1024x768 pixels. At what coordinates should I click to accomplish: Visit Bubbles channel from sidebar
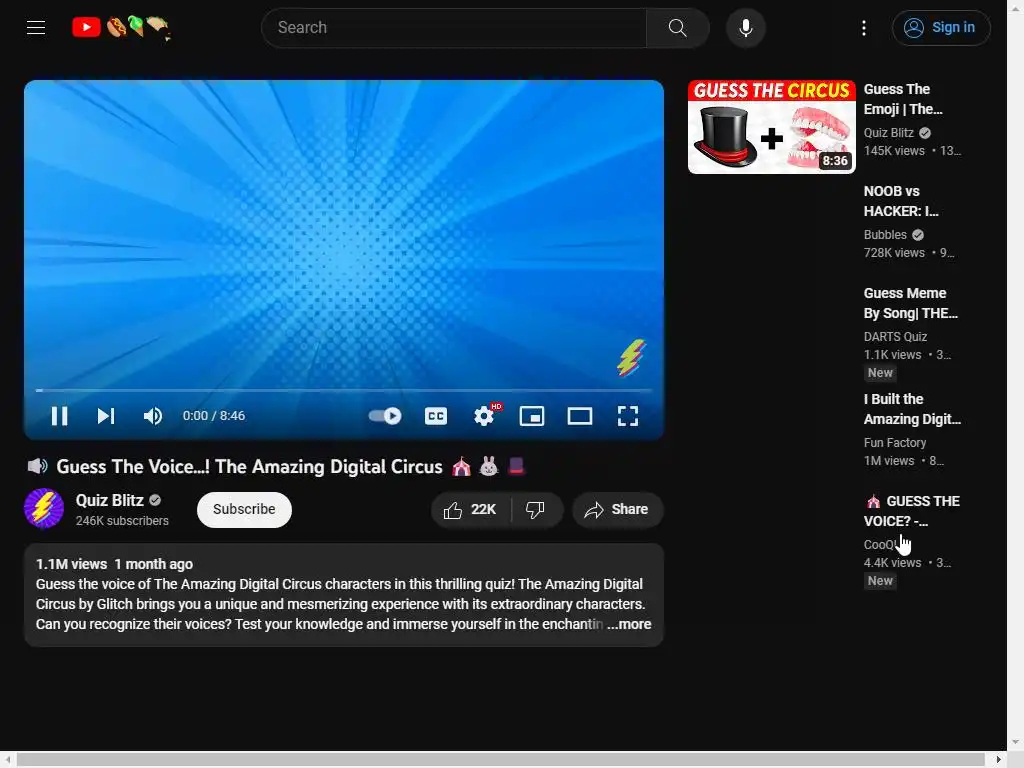tap(886, 234)
